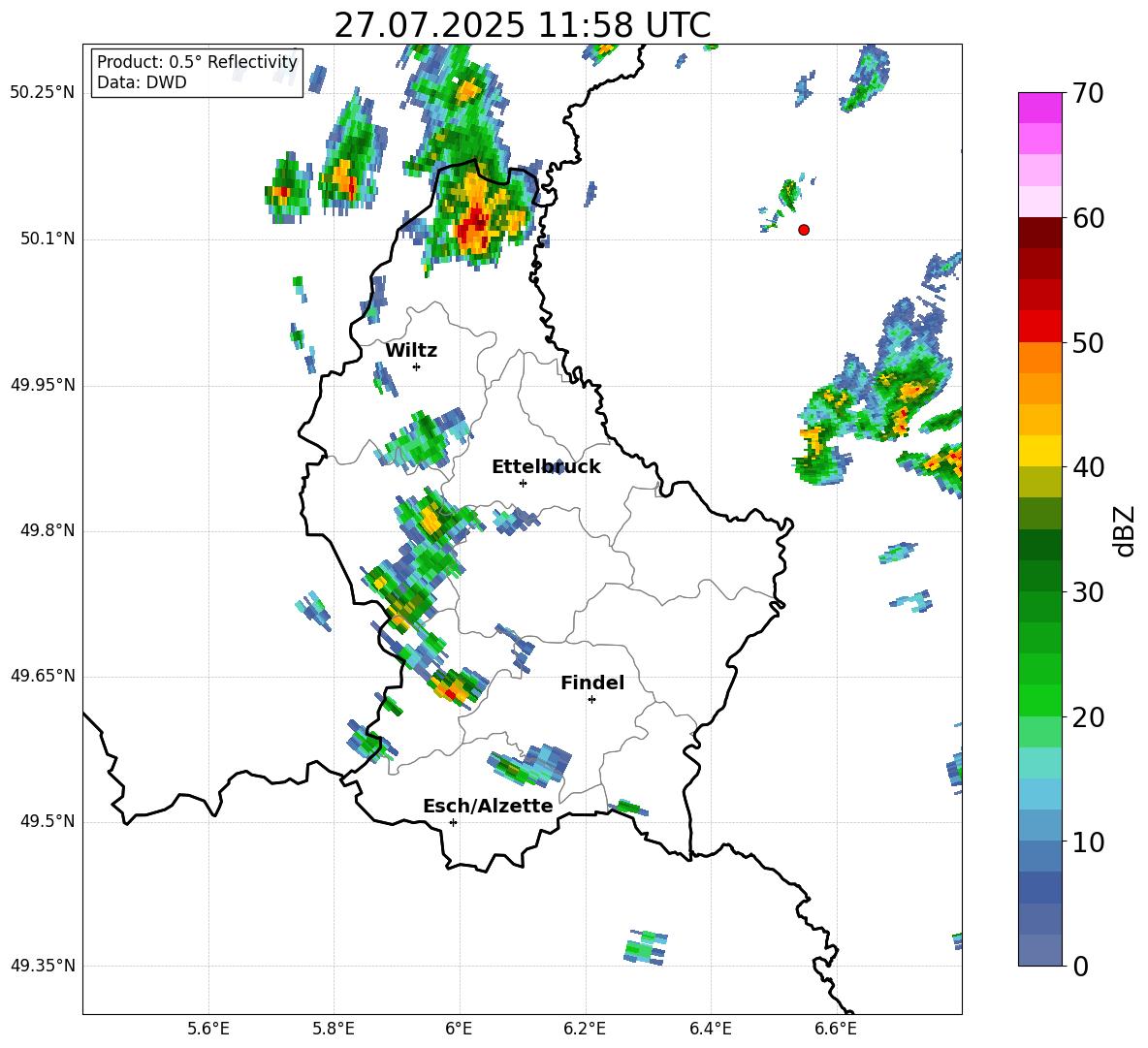Click the Findel cross marker
1148x1048 pixels.
[x=591, y=700]
